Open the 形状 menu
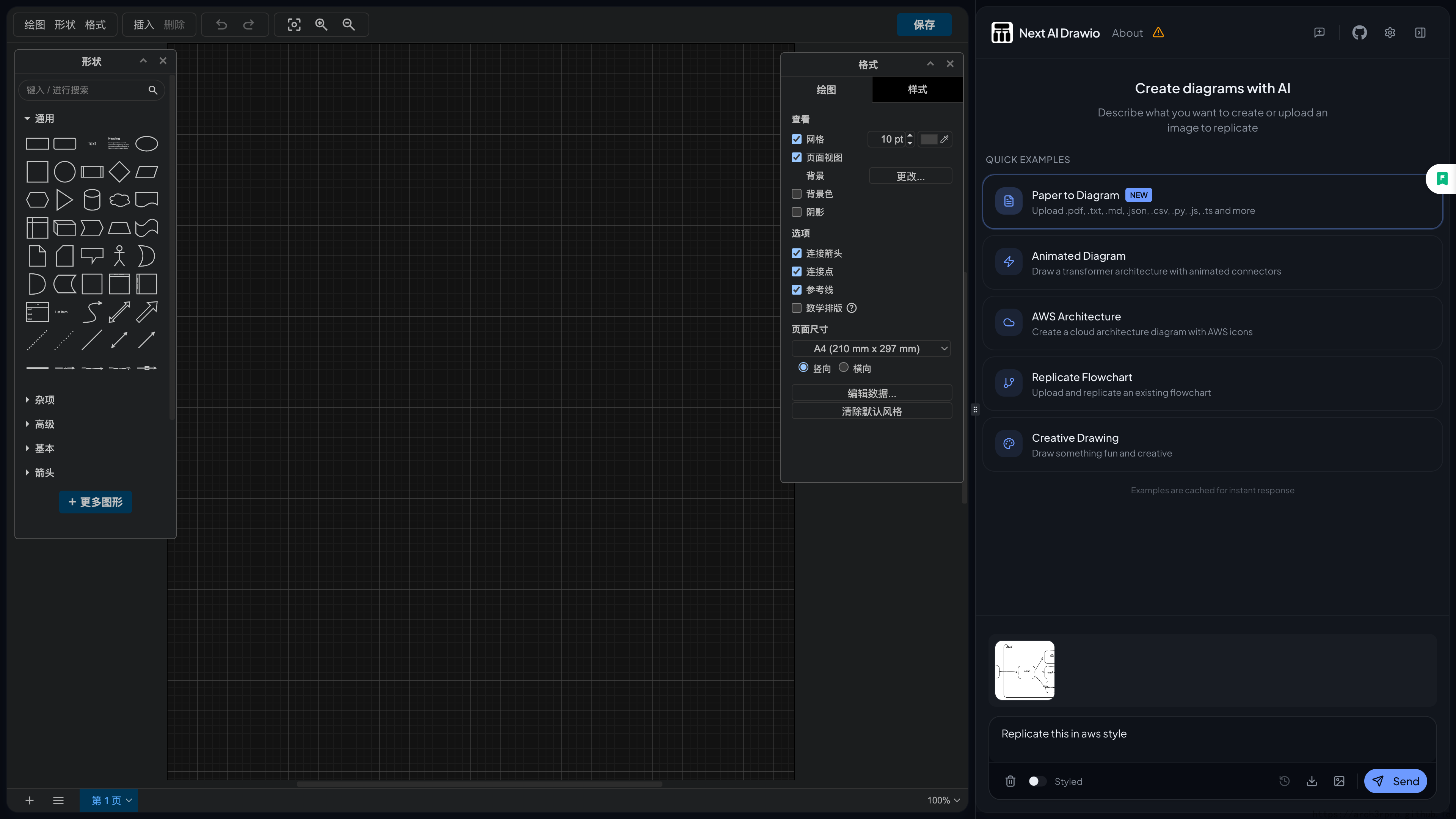Viewport: 1456px width, 819px height. 64,24
